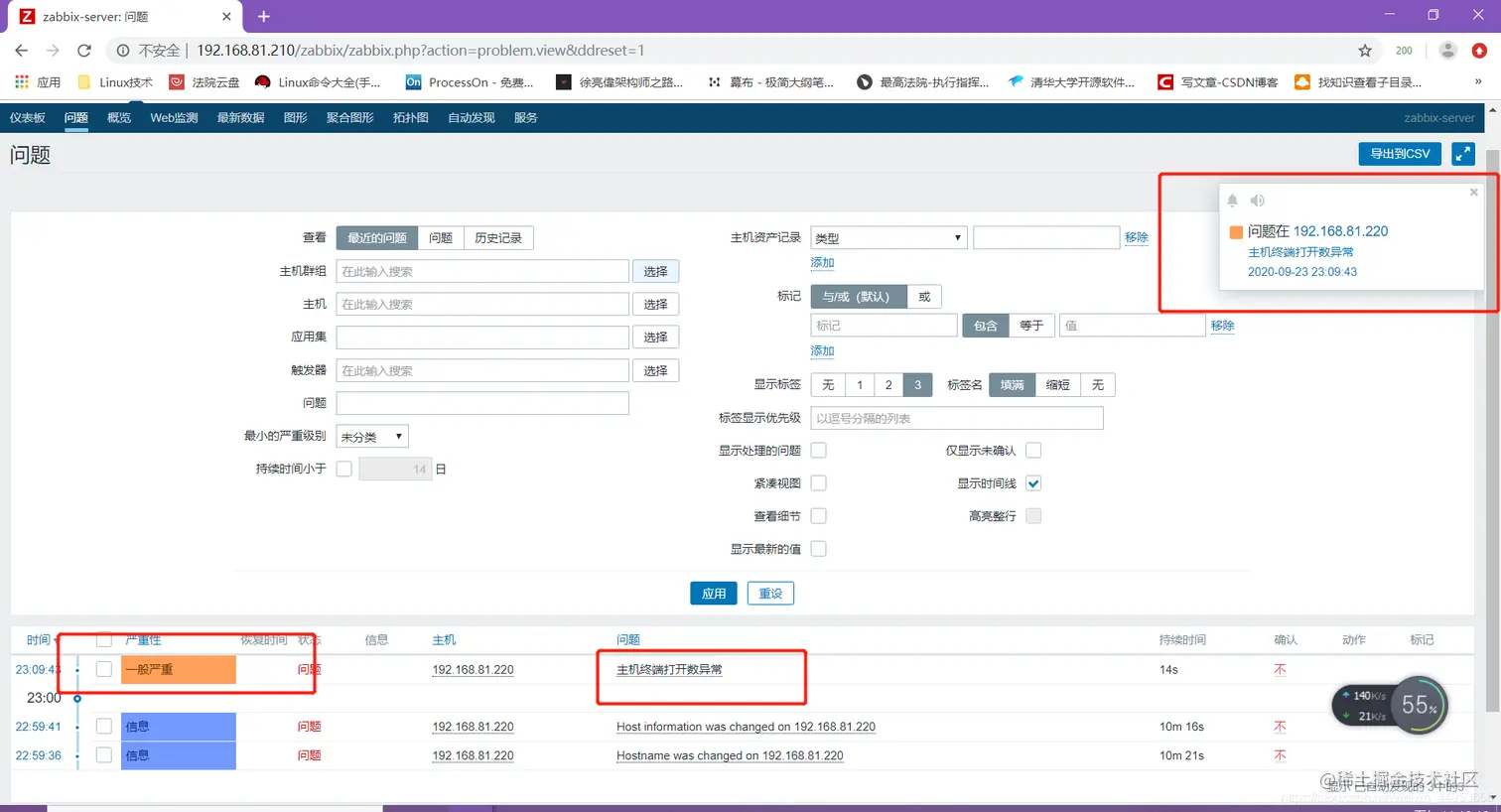The width and height of the screenshot is (1501, 812).
Task: Open the 自动发现 menu item
Action: pos(472,117)
